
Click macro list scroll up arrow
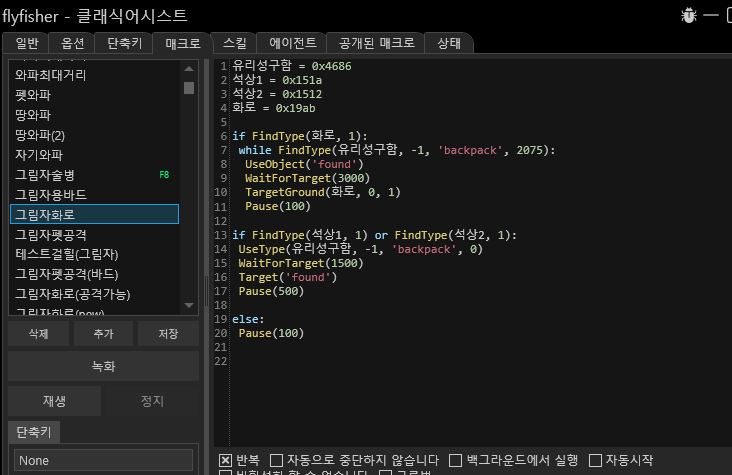click(x=189, y=69)
